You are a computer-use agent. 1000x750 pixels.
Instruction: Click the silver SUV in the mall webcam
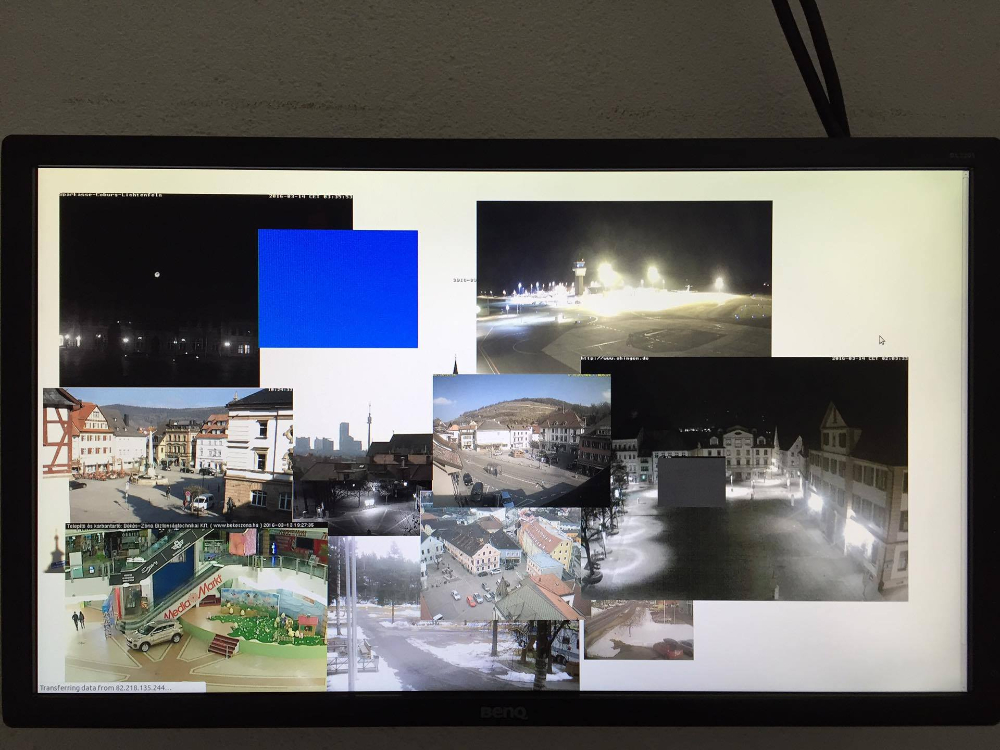pyautogui.click(x=154, y=635)
